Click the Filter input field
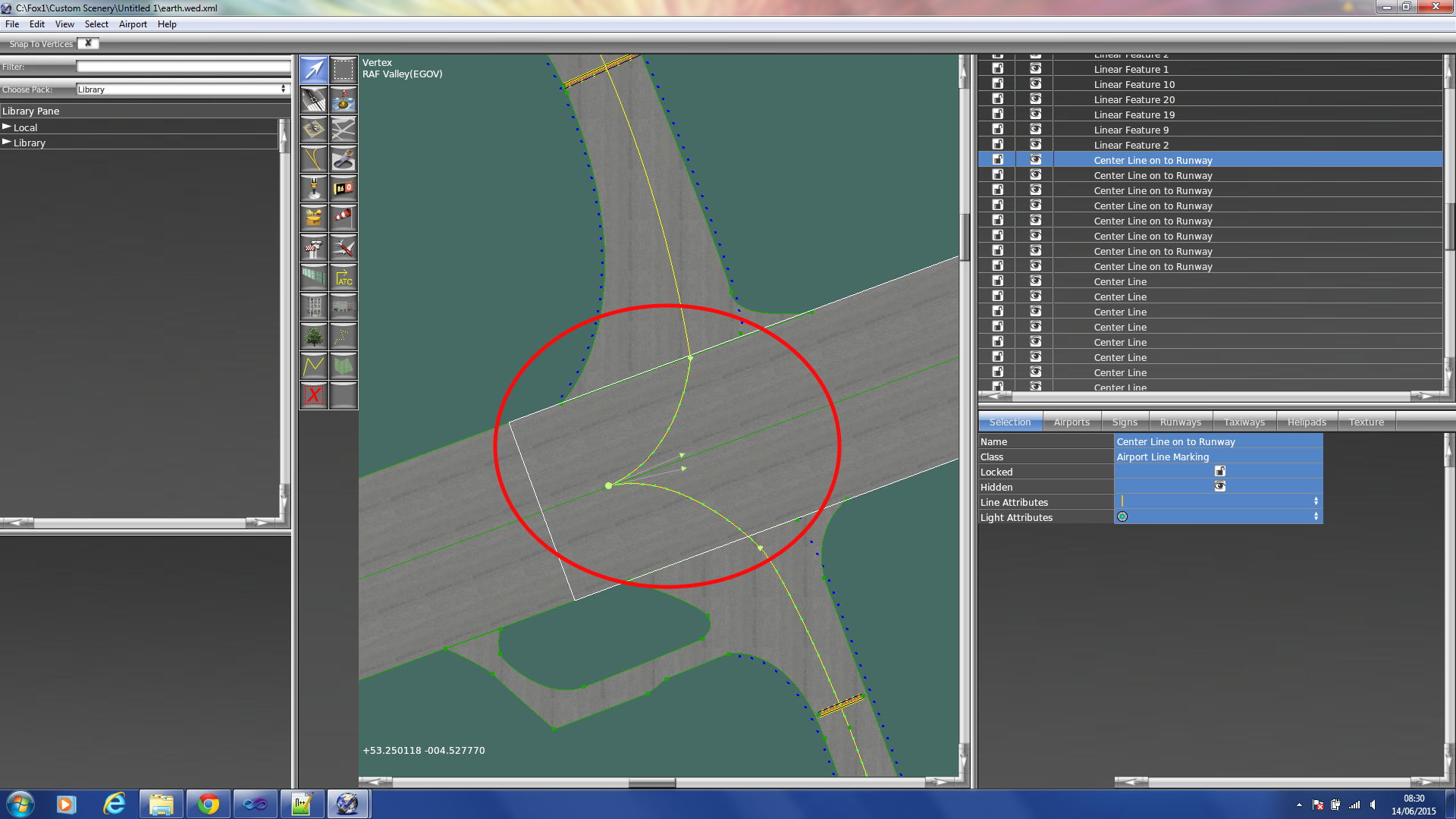1456x819 pixels. tap(182, 67)
